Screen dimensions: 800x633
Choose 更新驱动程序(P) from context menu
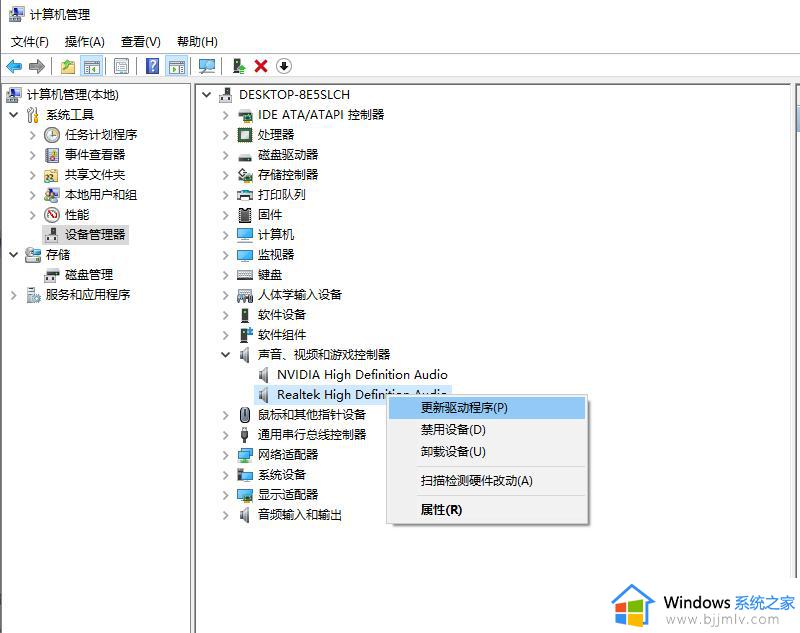click(x=487, y=408)
